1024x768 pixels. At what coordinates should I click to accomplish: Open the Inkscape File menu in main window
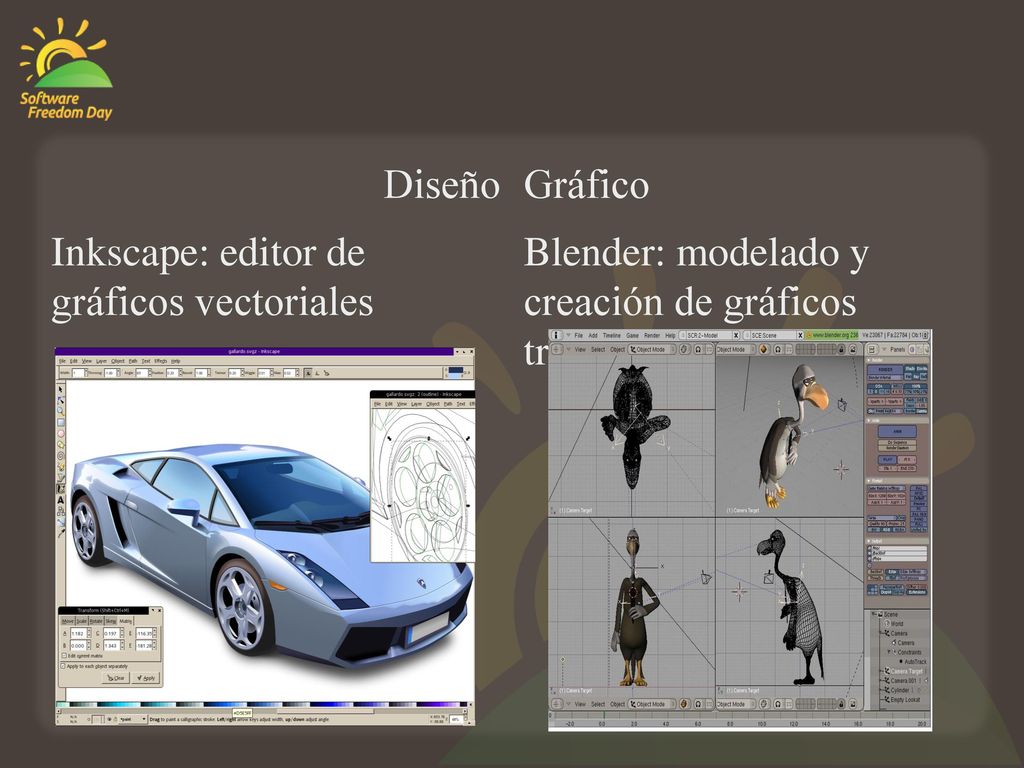(62, 361)
